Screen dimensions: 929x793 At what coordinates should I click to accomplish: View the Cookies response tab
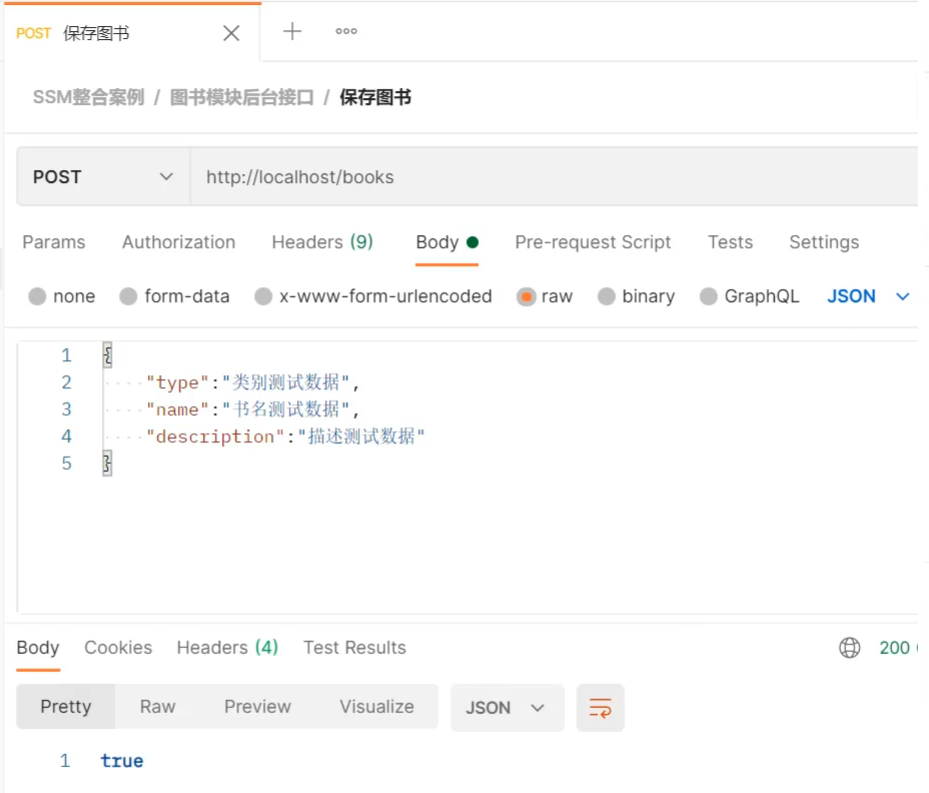coord(118,648)
